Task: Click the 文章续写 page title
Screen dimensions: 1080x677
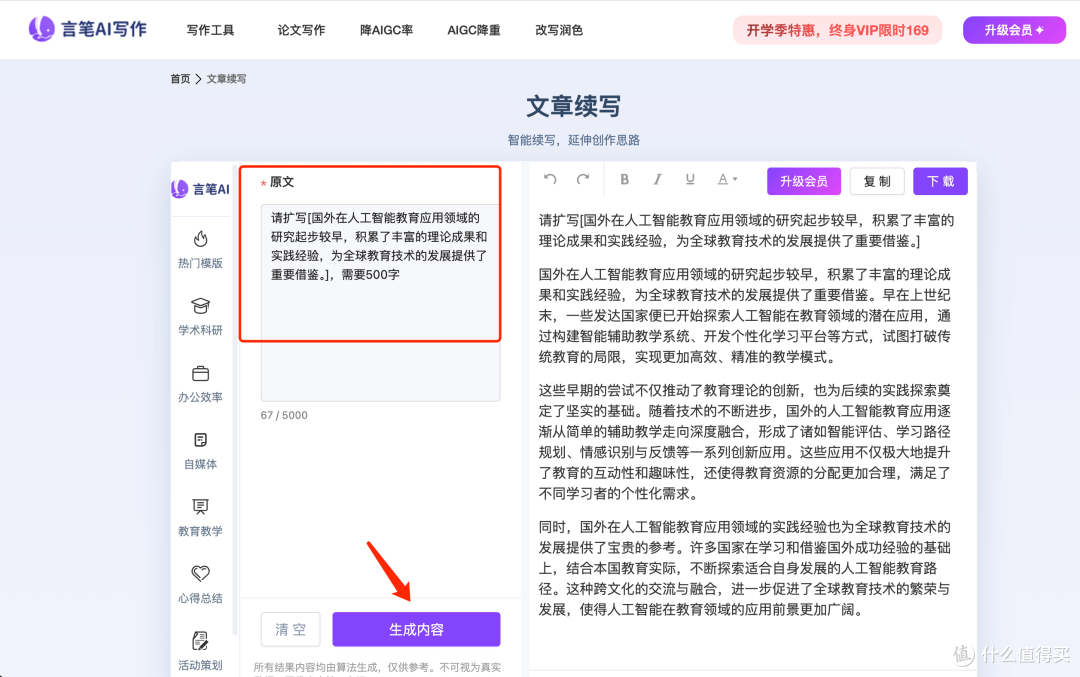Action: tap(574, 106)
